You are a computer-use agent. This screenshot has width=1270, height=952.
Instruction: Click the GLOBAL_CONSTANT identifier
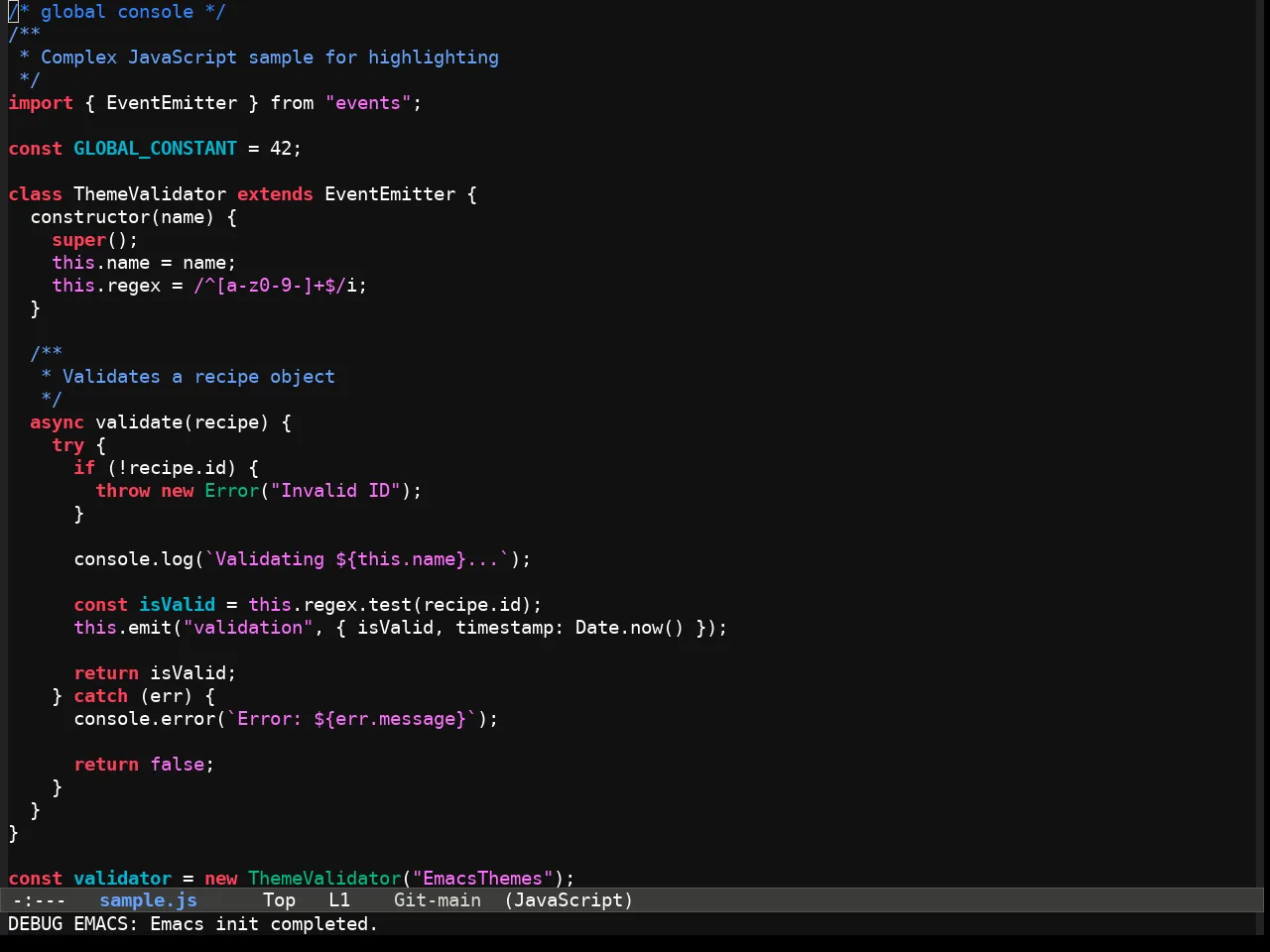pos(155,149)
